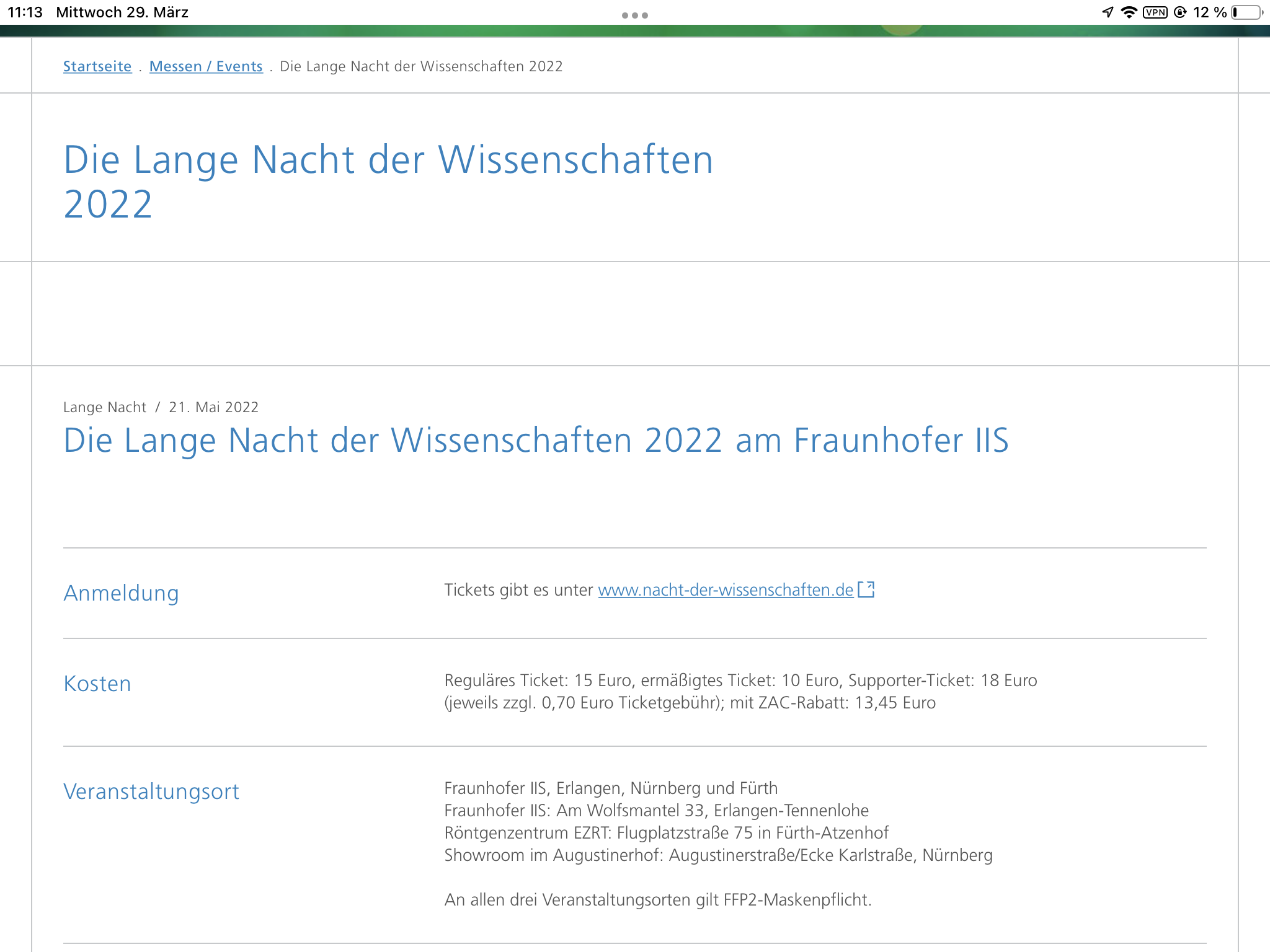Viewport: 1270px width, 952px height.
Task: Open www.nacht-der-wissenschaften.de ticket link
Action: pos(726,590)
